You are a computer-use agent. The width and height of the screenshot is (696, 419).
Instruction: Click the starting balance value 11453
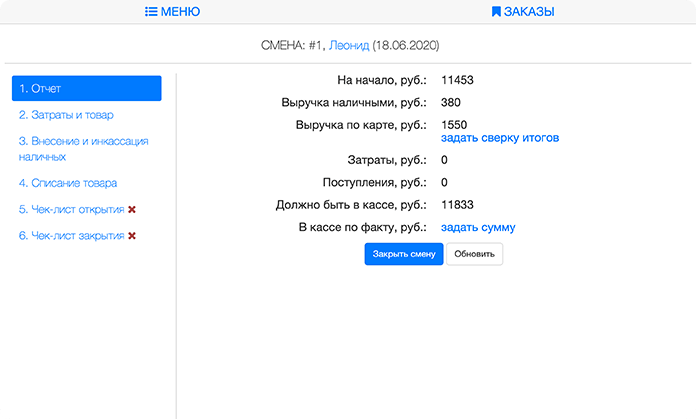point(457,79)
